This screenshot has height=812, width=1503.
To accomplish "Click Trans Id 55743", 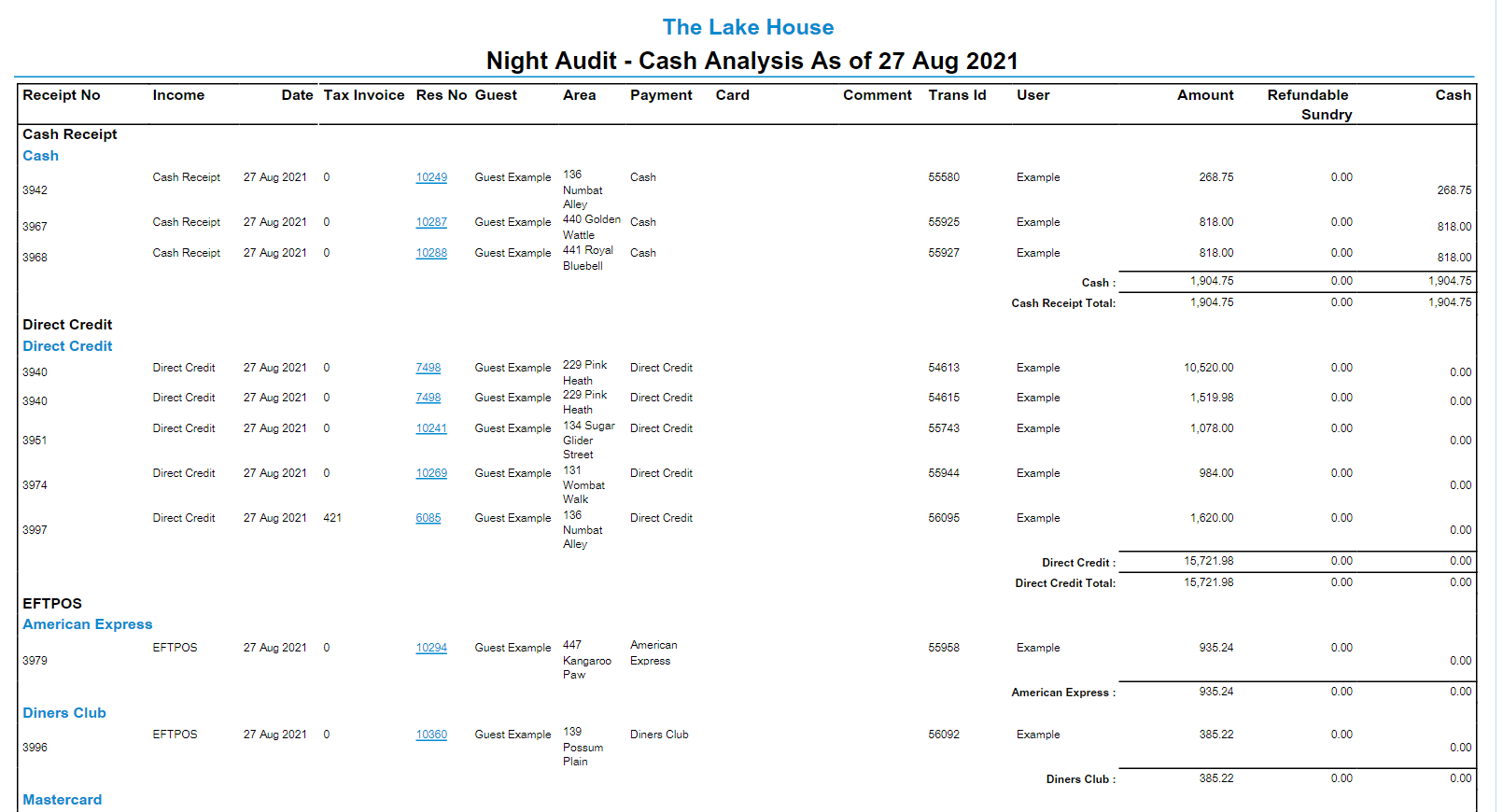I will 944,428.
